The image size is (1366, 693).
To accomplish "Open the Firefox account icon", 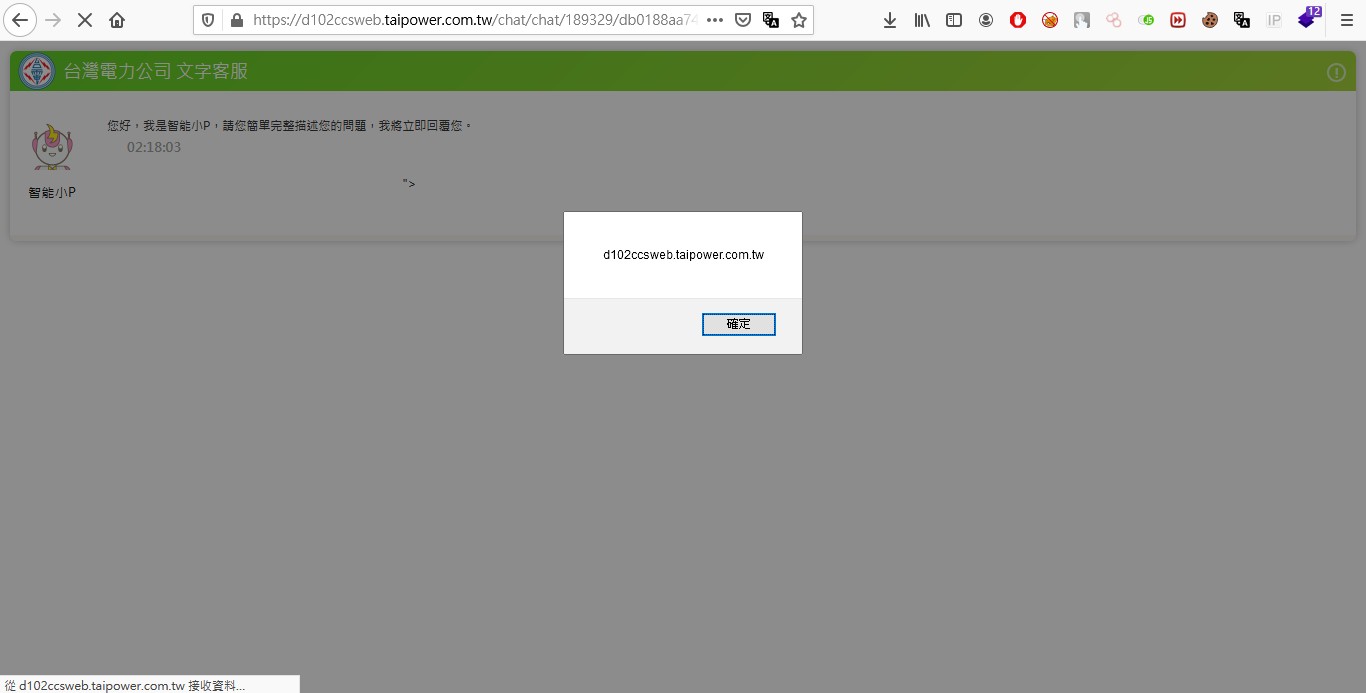I will [x=986, y=20].
